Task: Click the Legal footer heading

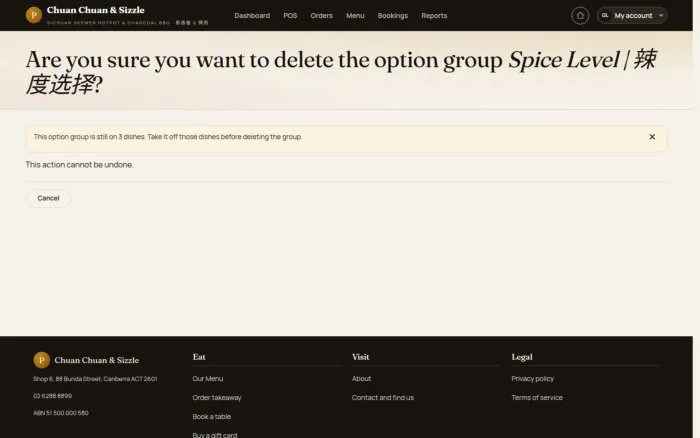Action: (x=522, y=357)
